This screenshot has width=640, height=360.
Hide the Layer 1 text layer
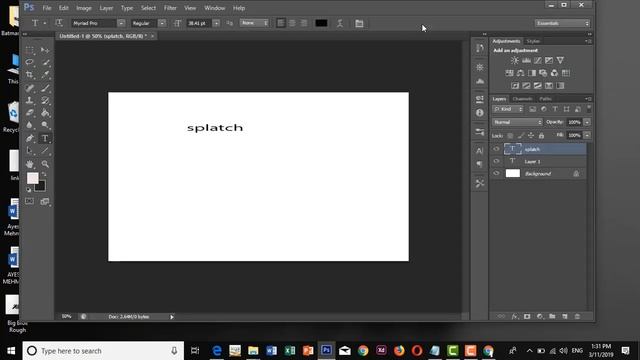(496, 161)
